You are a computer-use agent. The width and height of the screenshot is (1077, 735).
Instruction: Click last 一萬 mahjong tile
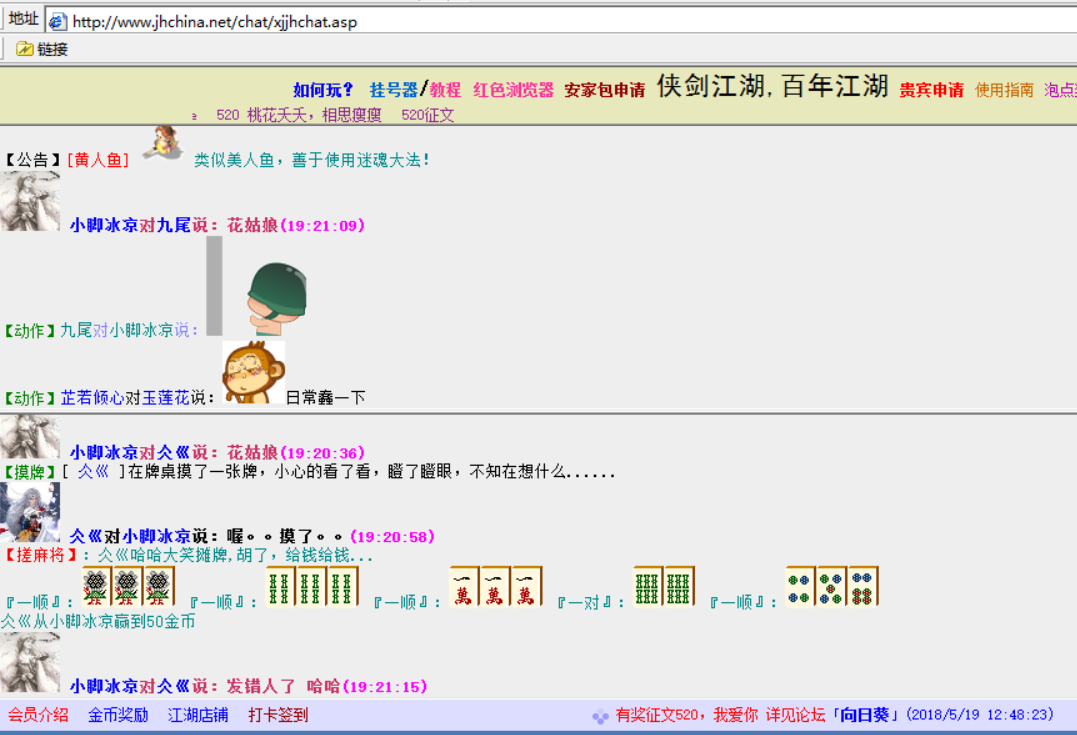click(x=526, y=587)
